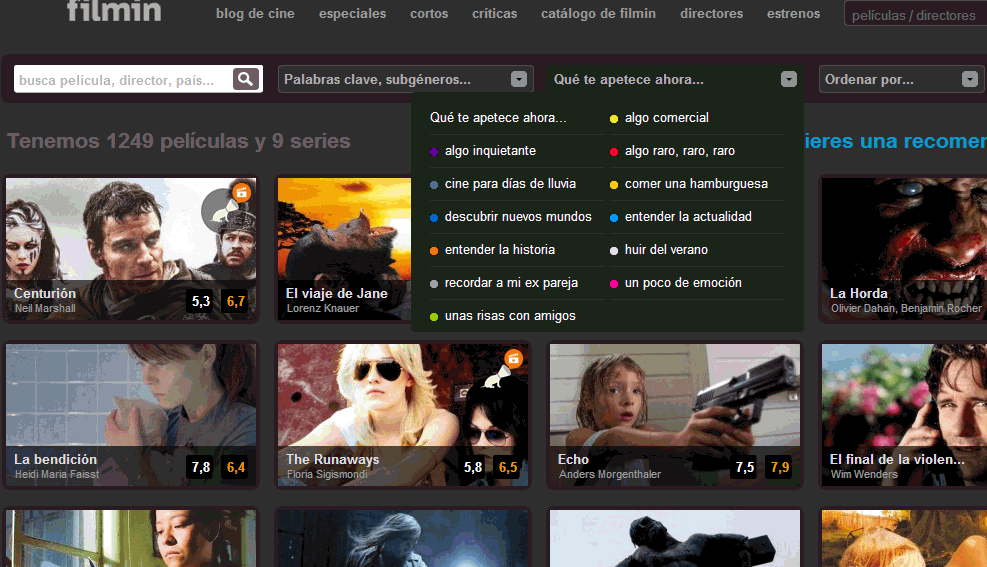Navigate to críticas
The width and height of the screenshot is (987, 567).
point(495,13)
